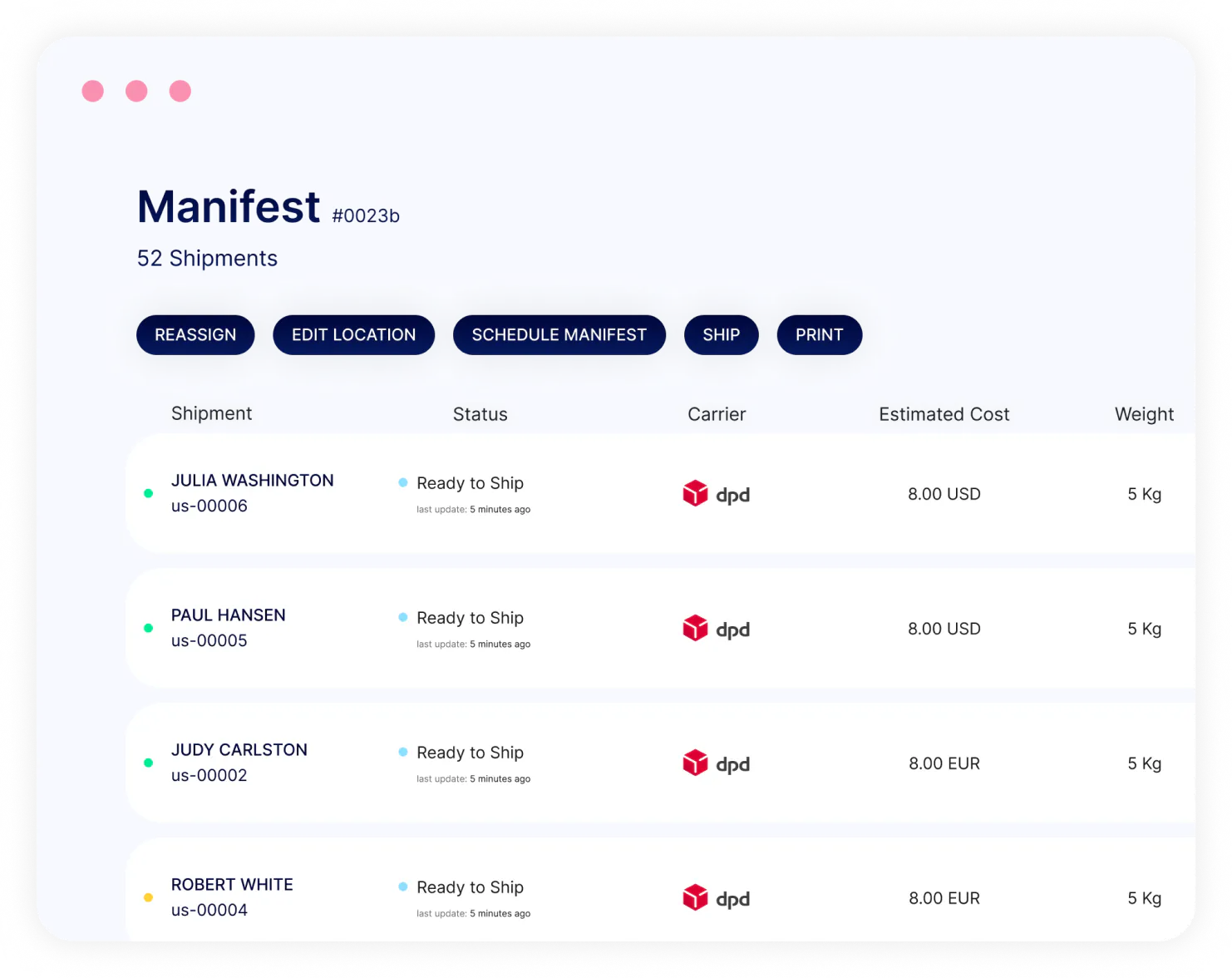Hit the SHIP button
The image size is (1232, 978).
(722, 335)
